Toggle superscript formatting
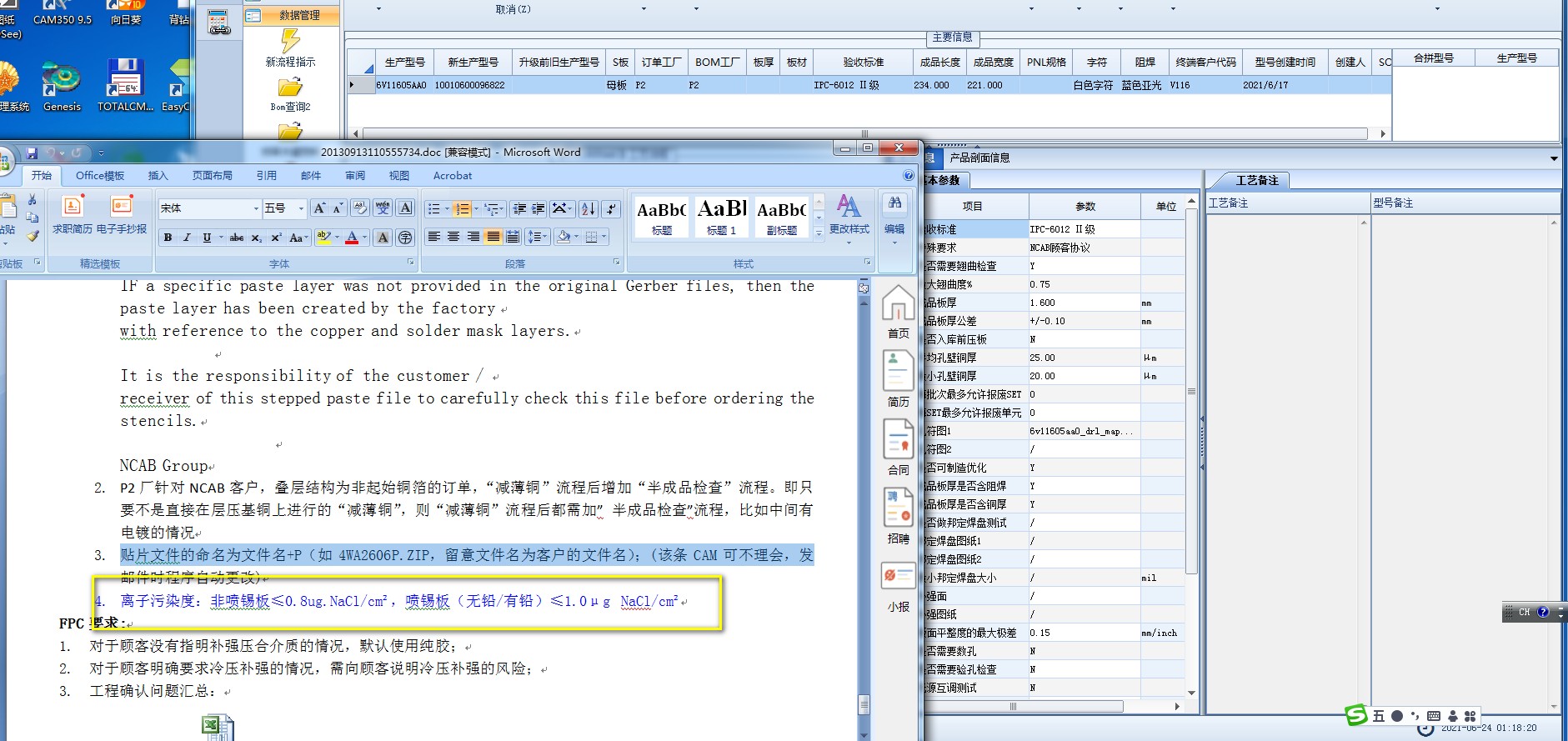Screen dimensions: 1568x741 (x=276, y=238)
